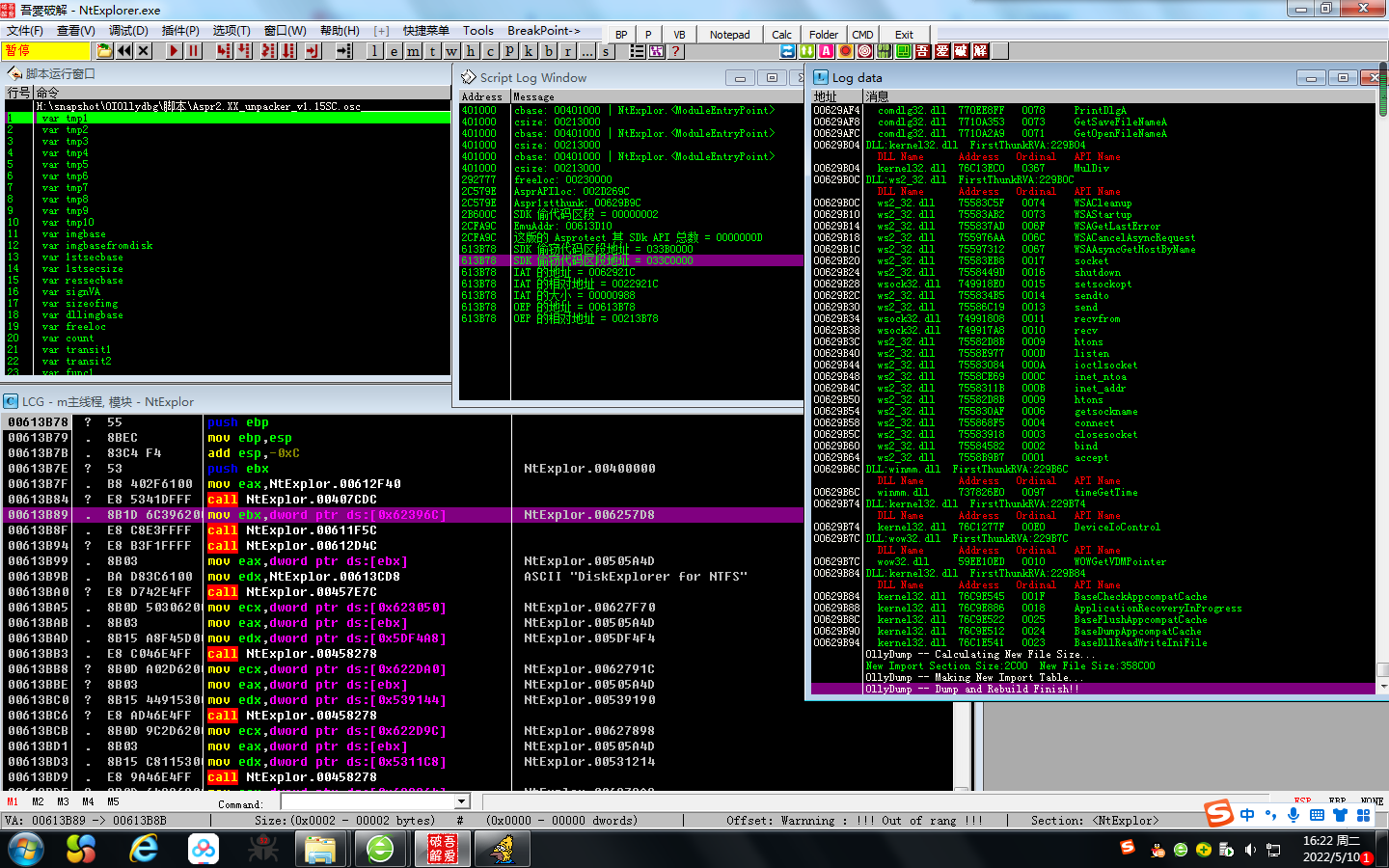The image size is (1389, 868).
Task: Show handles with 'h' button
Action: tap(471, 51)
